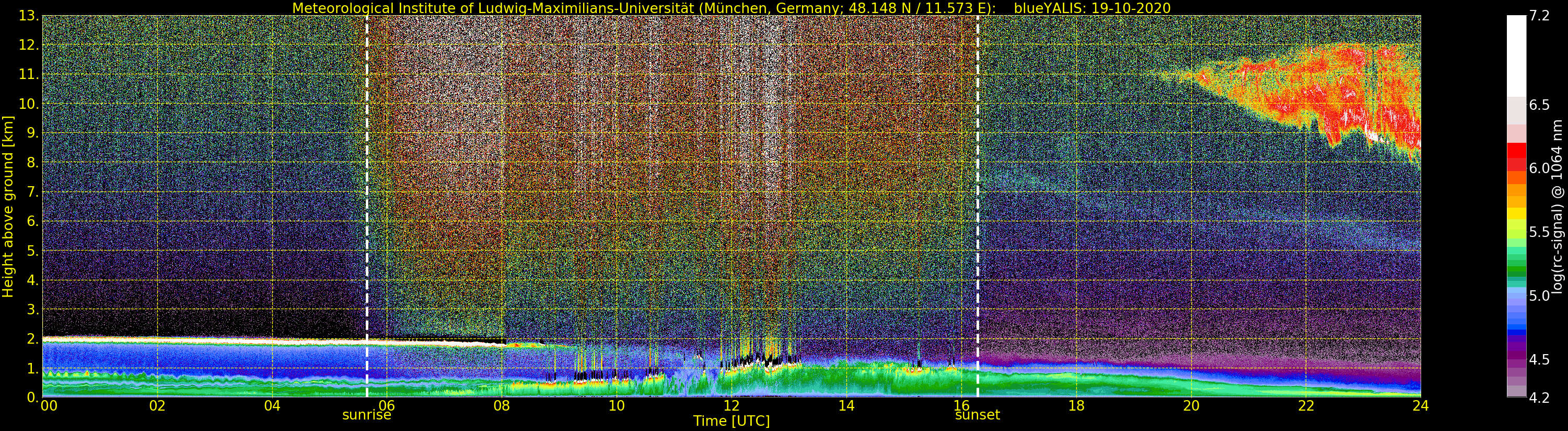Viewport: 1568px width, 431px height.
Task: Click the colorbar value '4.2'
Action: pos(1539,398)
